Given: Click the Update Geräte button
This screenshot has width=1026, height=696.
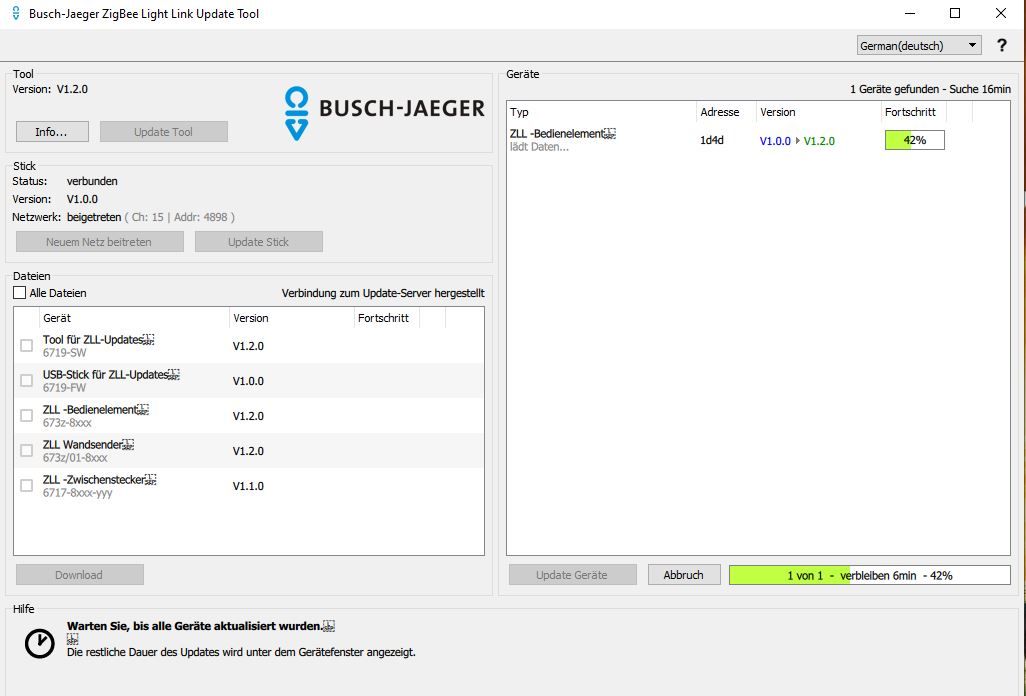Looking at the screenshot, I should click(x=573, y=574).
